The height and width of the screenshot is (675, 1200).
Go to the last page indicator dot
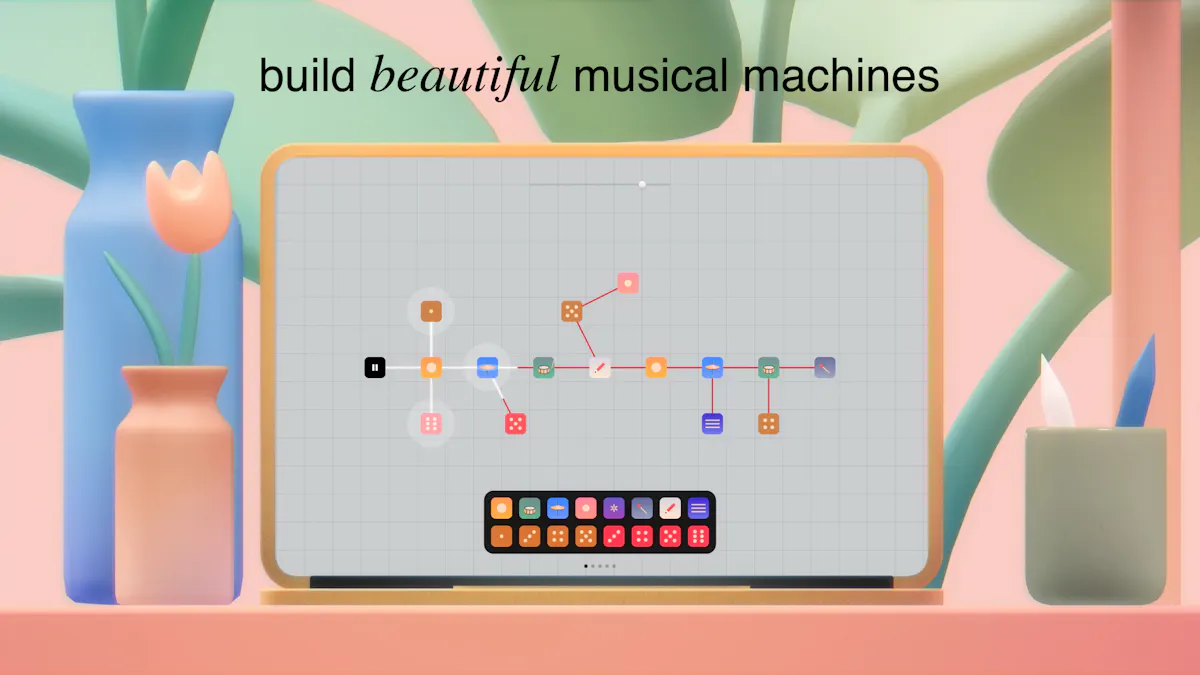click(614, 566)
